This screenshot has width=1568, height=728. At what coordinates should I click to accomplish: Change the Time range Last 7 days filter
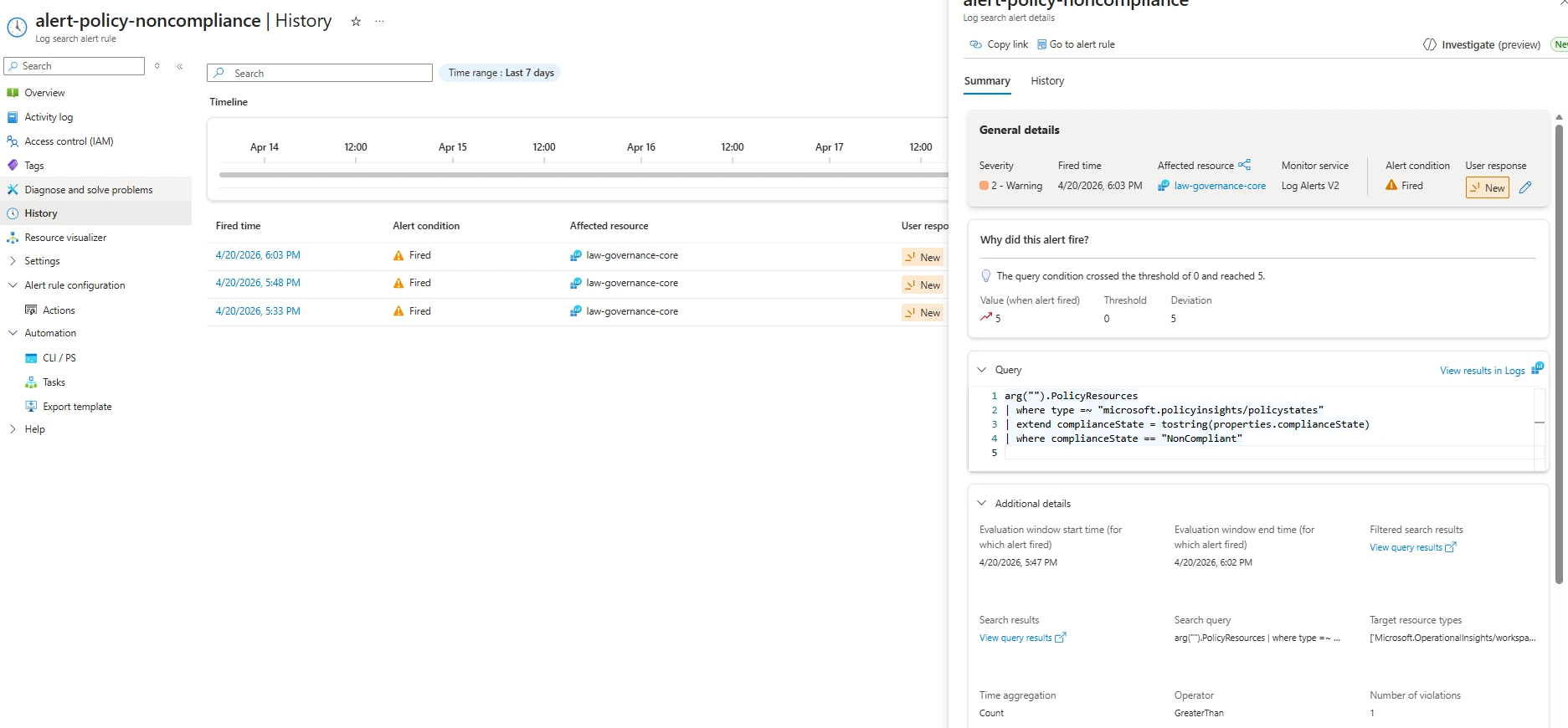(x=501, y=73)
